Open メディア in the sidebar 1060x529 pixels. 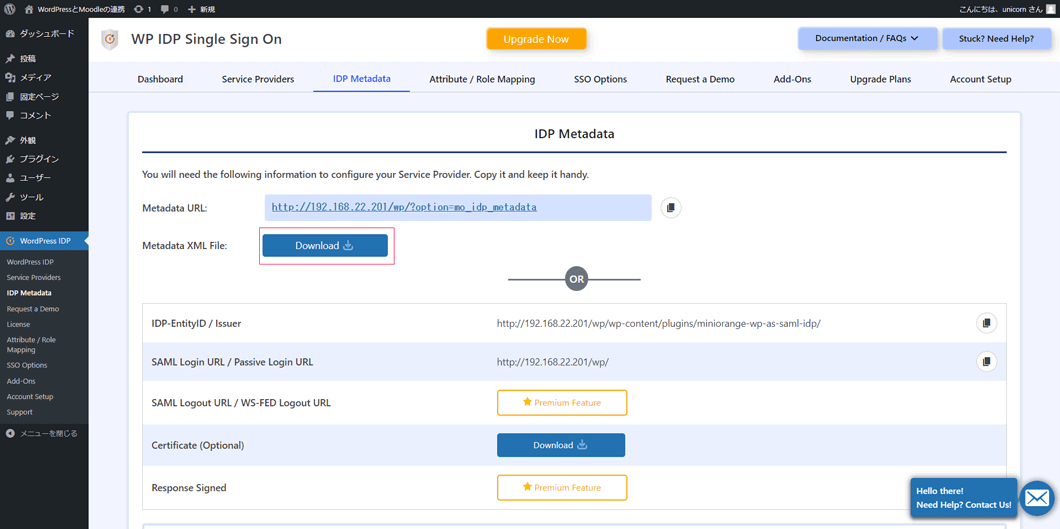pos(44,78)
